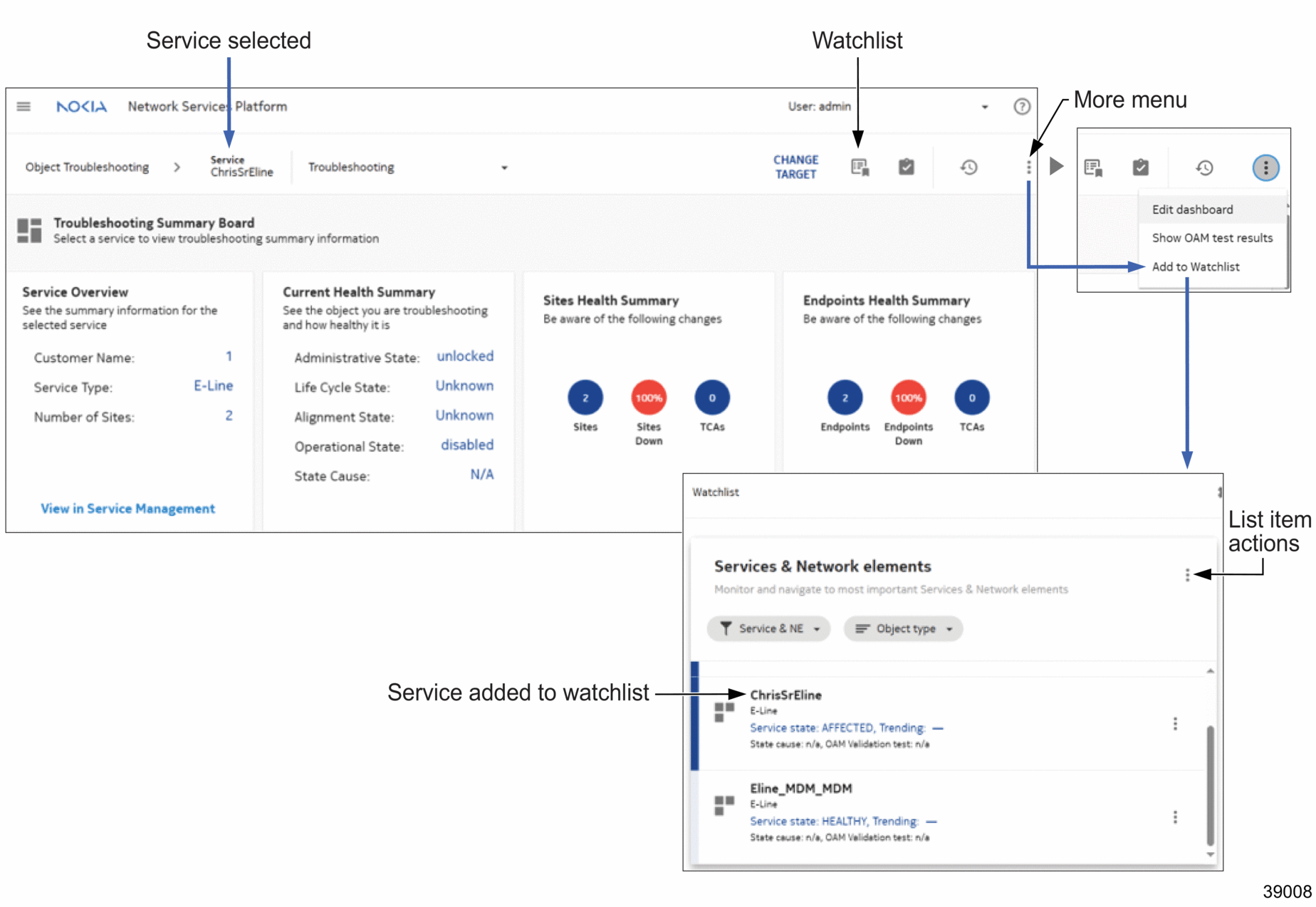Go back to Object Troubleshooting breadcrumb
Screen dimensions: 1316x907
click(87, 167)
